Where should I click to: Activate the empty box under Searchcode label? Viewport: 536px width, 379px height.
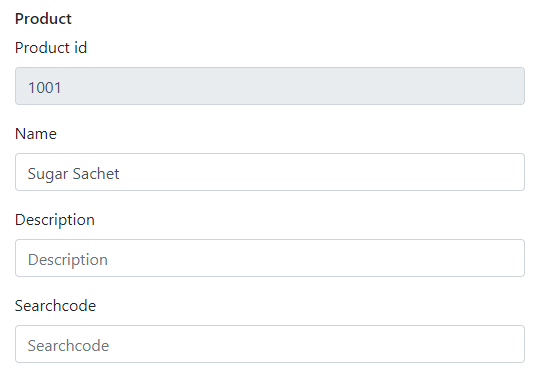270,344
